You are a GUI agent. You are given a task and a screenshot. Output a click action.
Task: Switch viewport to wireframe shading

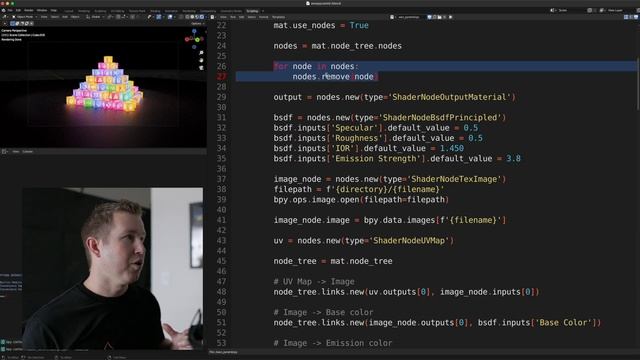pos(187,17)
